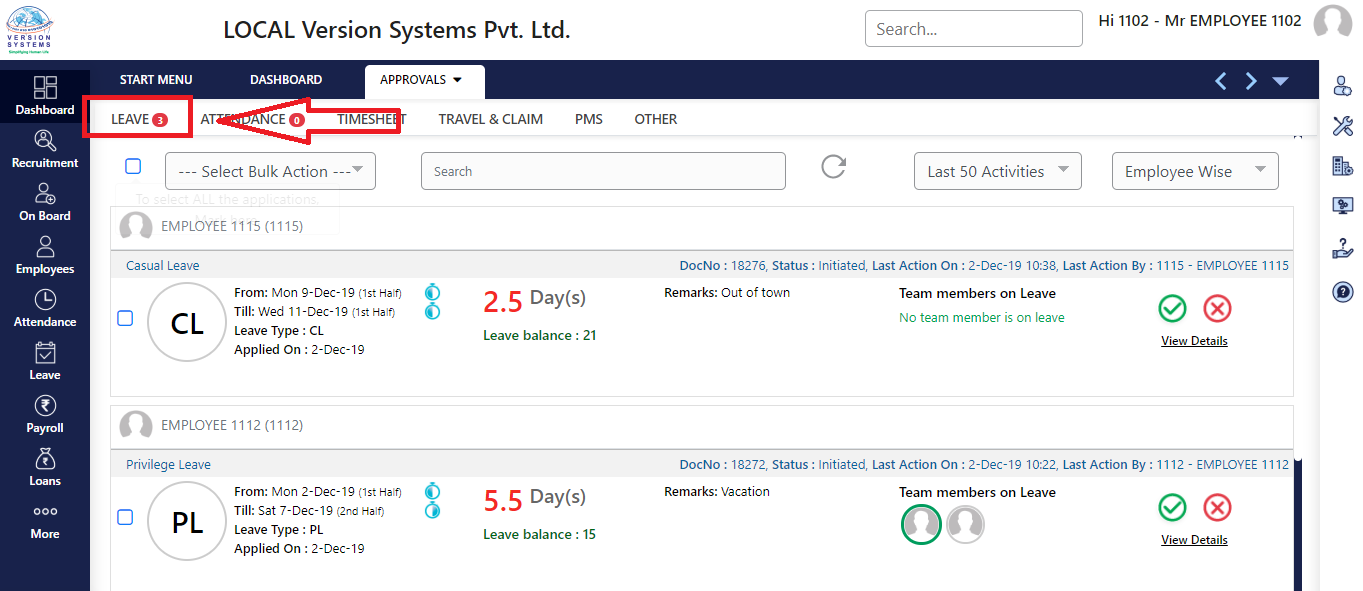Open the Timesheet approvals tab
The height and width of the screenshot is (591, 1363).
click(371, 119)
